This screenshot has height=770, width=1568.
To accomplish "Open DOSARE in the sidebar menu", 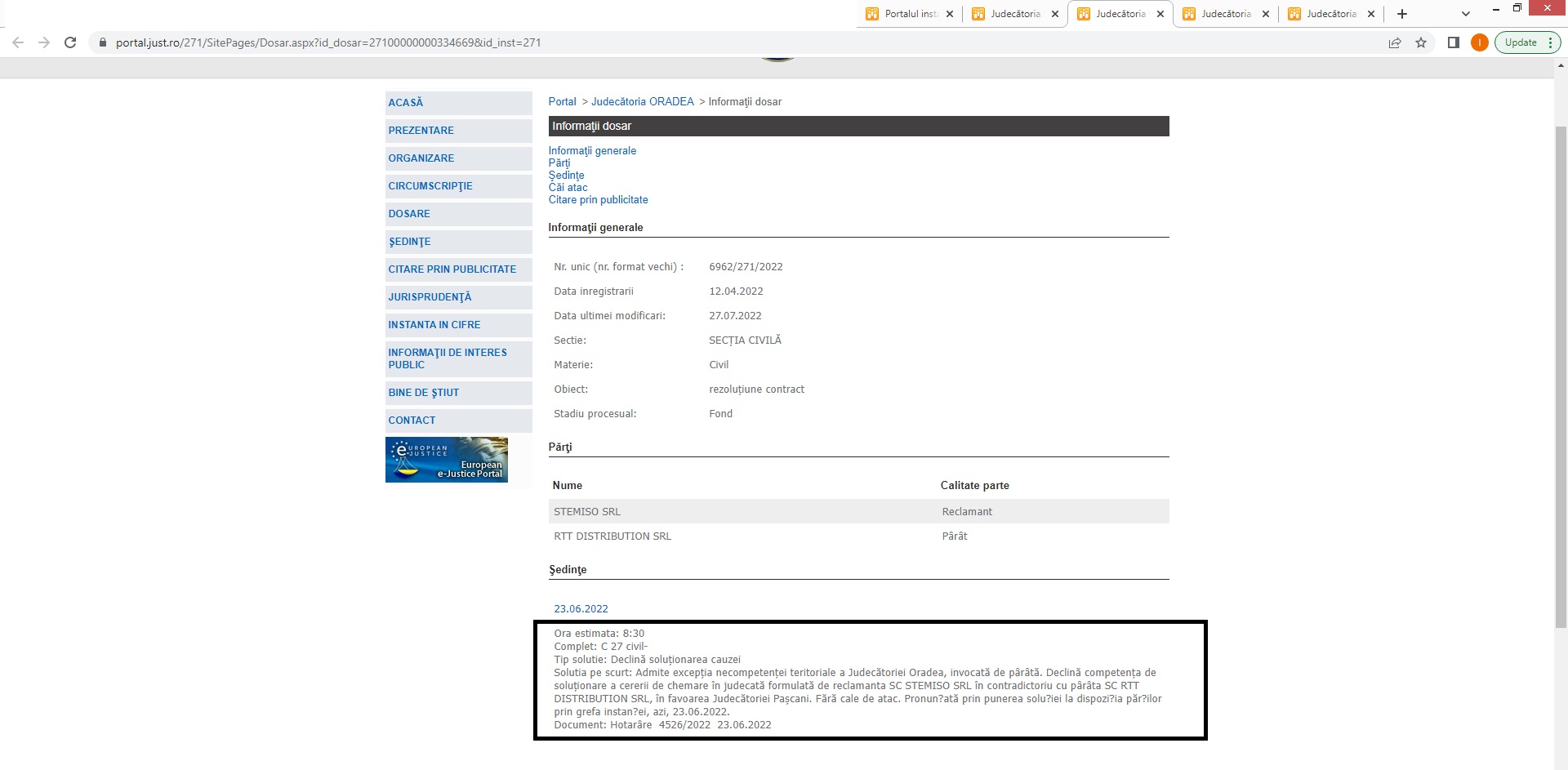I will click(x=409, y=214).
